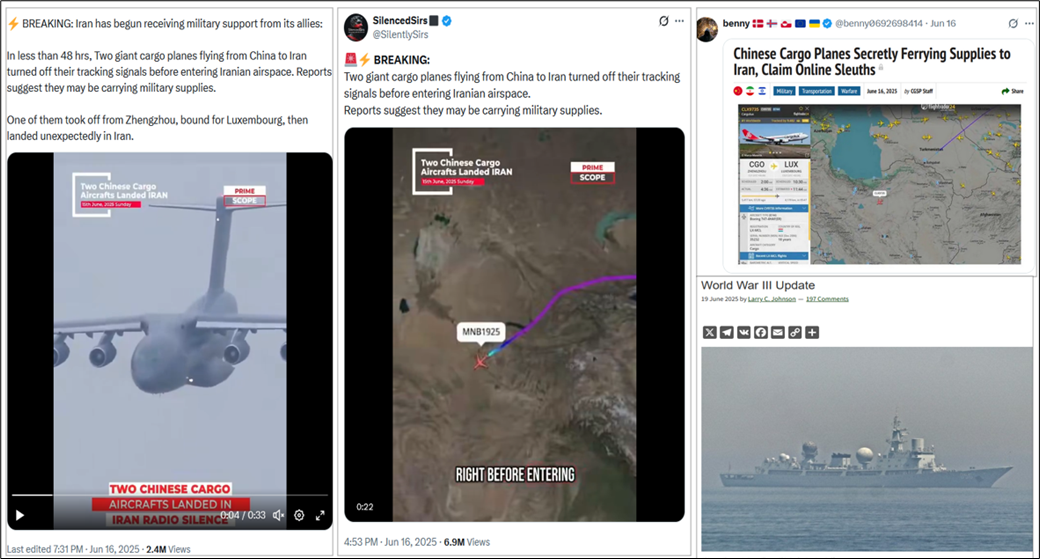The height and width of the screenshot is (559, 1040).
Task: Play the Chinese cargo aircraft video
Action: click(x=20, y=515)
